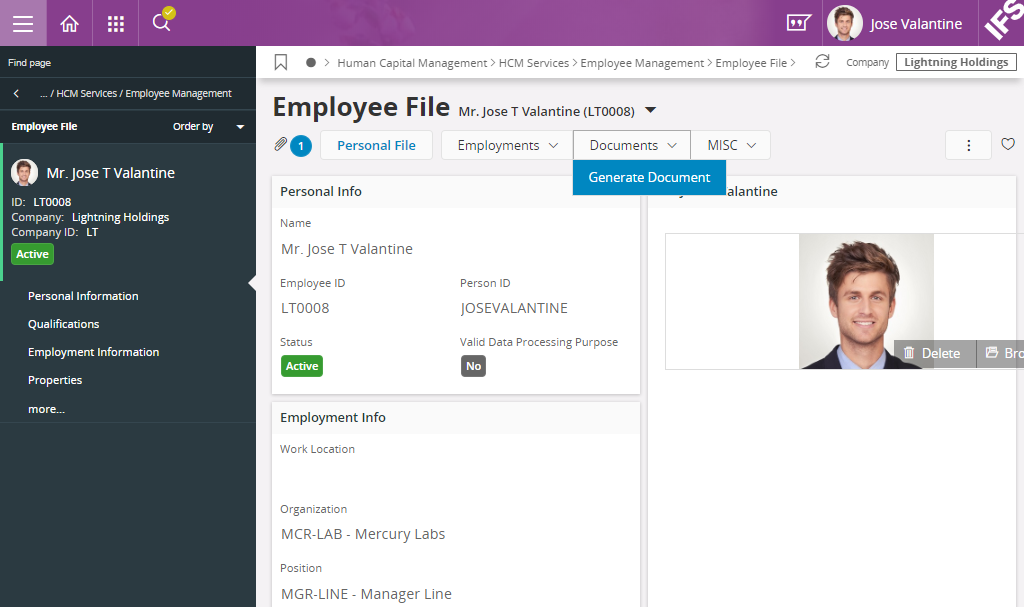Viewport: 1024px width, 607px height.
Task: Refresh the page with the reload icon
Action: coord(822,62)
